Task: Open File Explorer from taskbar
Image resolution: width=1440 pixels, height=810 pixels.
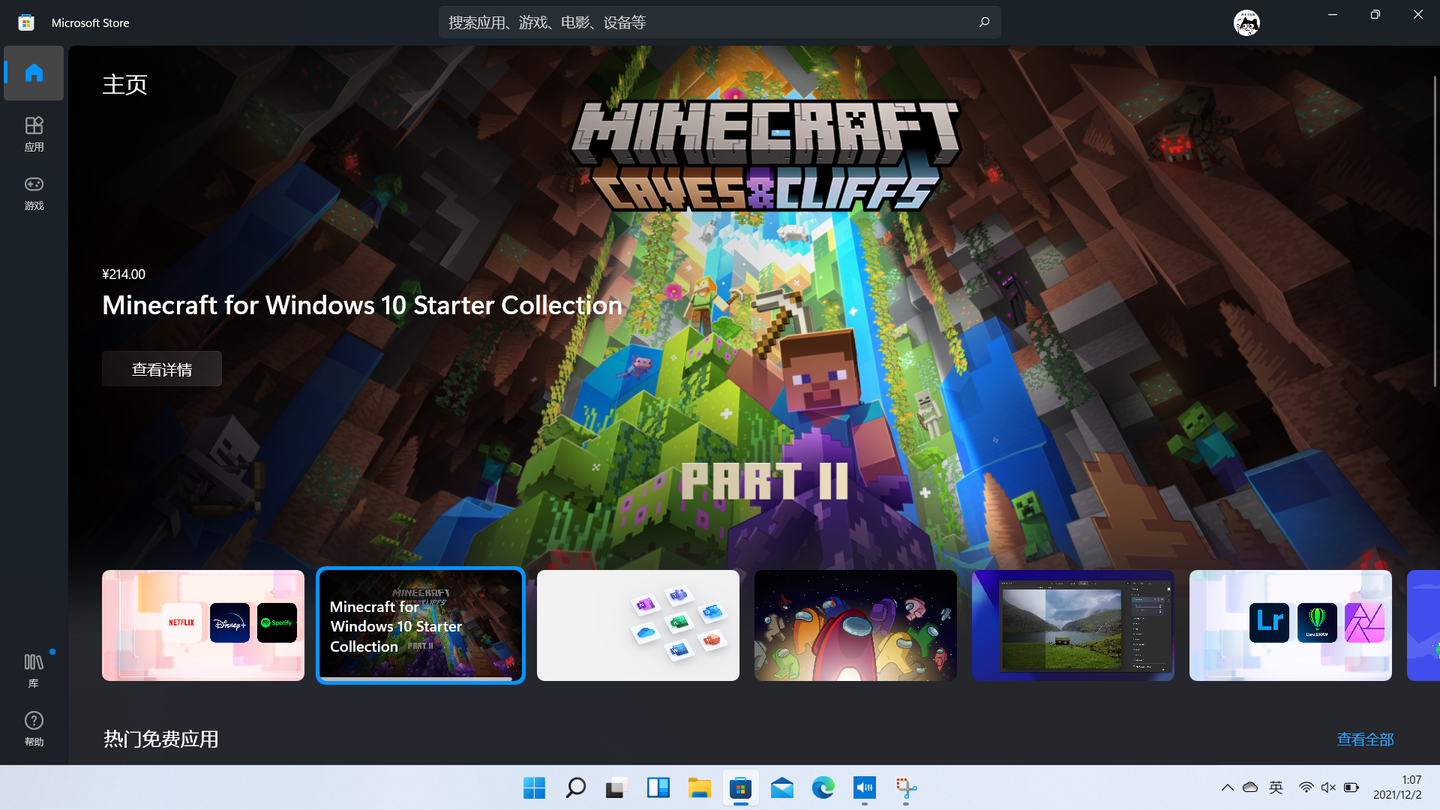Action: pyautogui.click(x=699, y=788)
